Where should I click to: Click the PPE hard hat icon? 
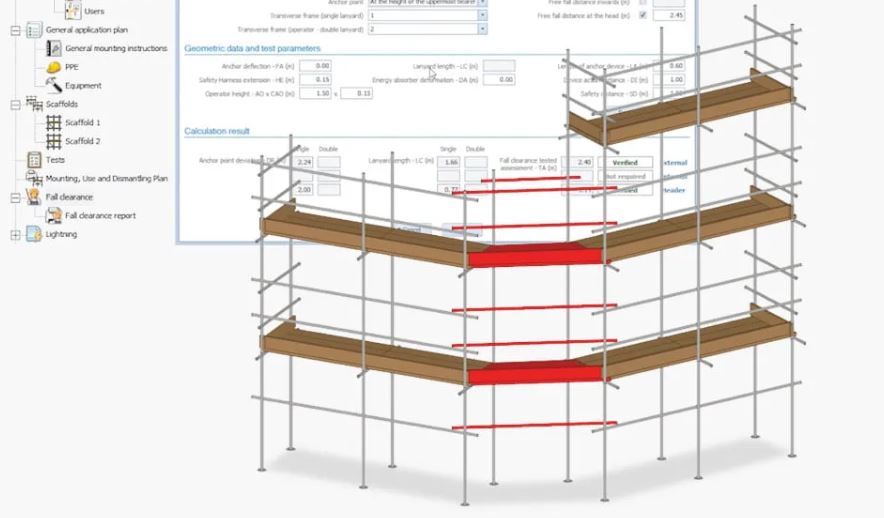[x=54, y=67]
